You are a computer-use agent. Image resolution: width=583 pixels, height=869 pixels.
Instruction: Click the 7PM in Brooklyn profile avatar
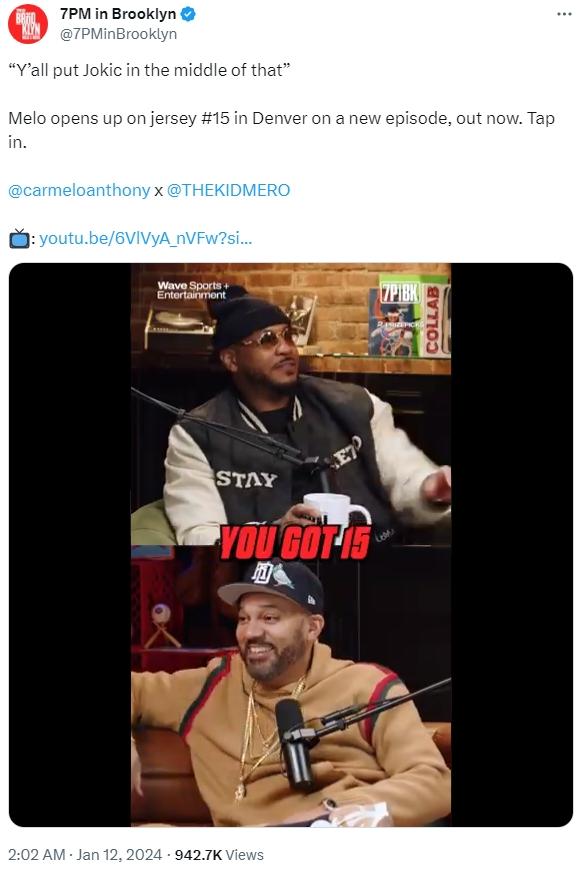pyautogui.click(x=28, y=24)
